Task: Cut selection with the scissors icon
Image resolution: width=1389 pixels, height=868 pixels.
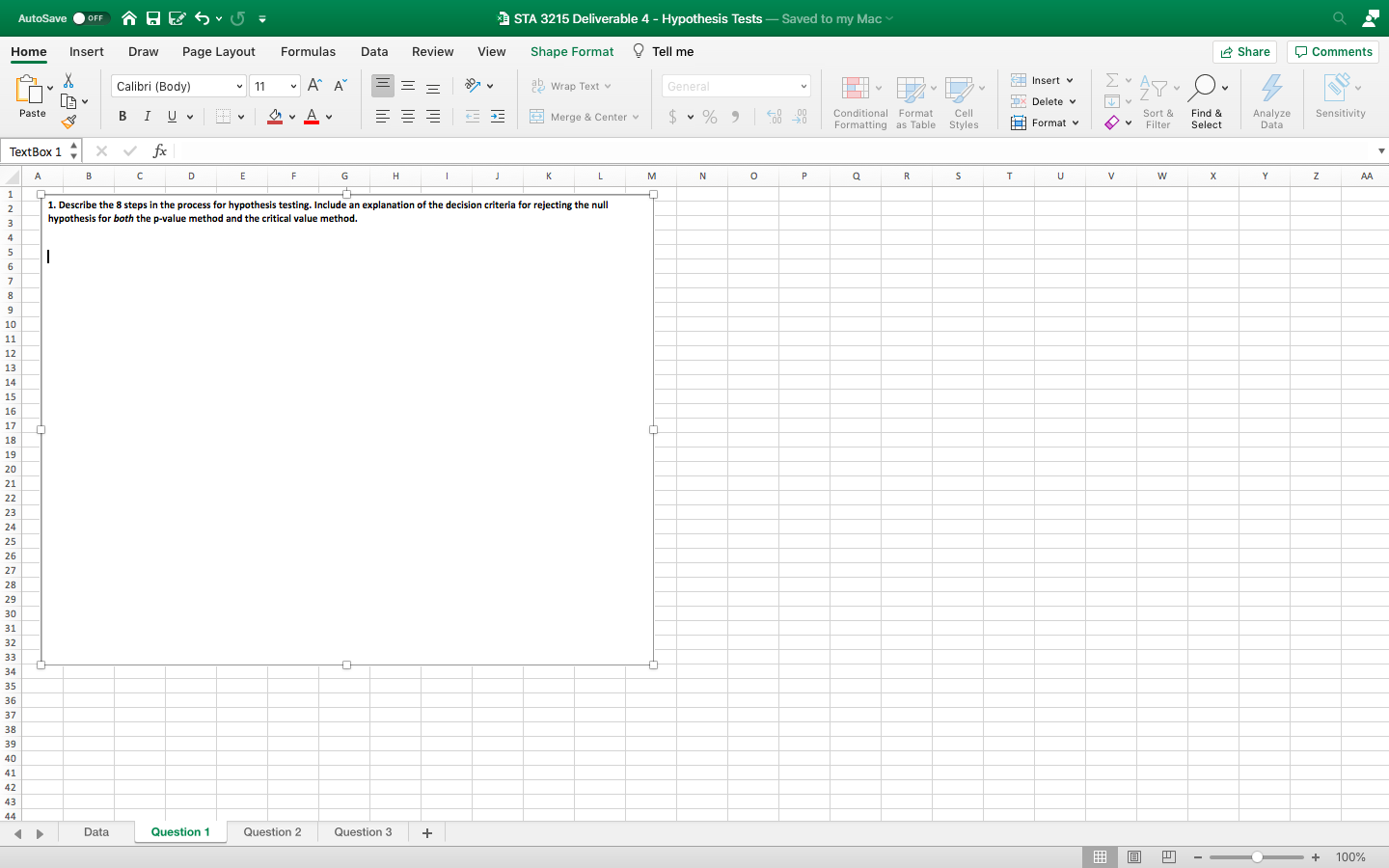Action: pyautogui.click(x=68, y=80)
